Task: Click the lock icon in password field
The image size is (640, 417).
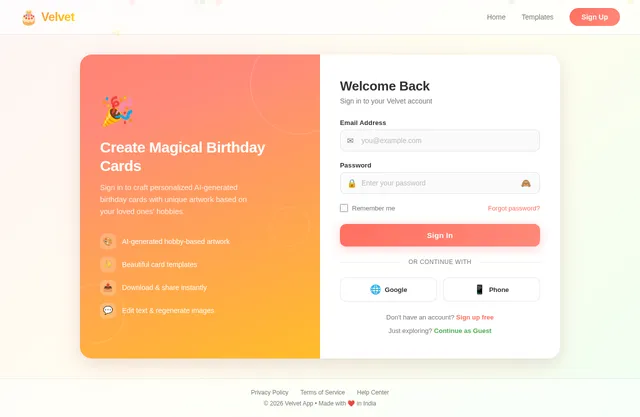Action: (x=351, y=183)
